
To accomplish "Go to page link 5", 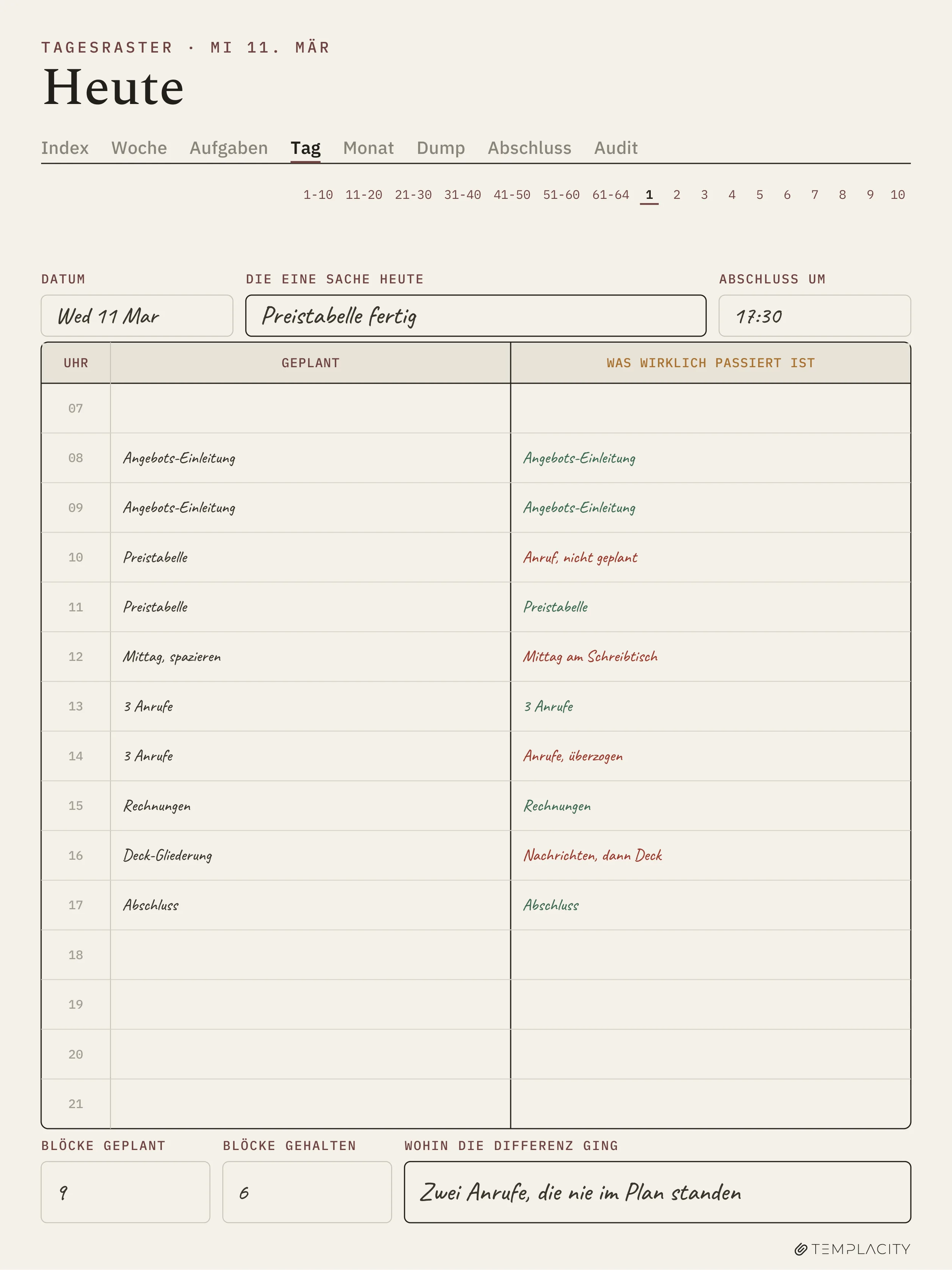I will click(x=759, y=195).
